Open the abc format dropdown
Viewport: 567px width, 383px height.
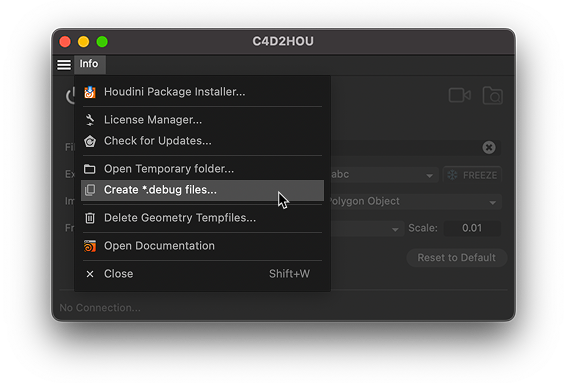[x=384, y=175]
